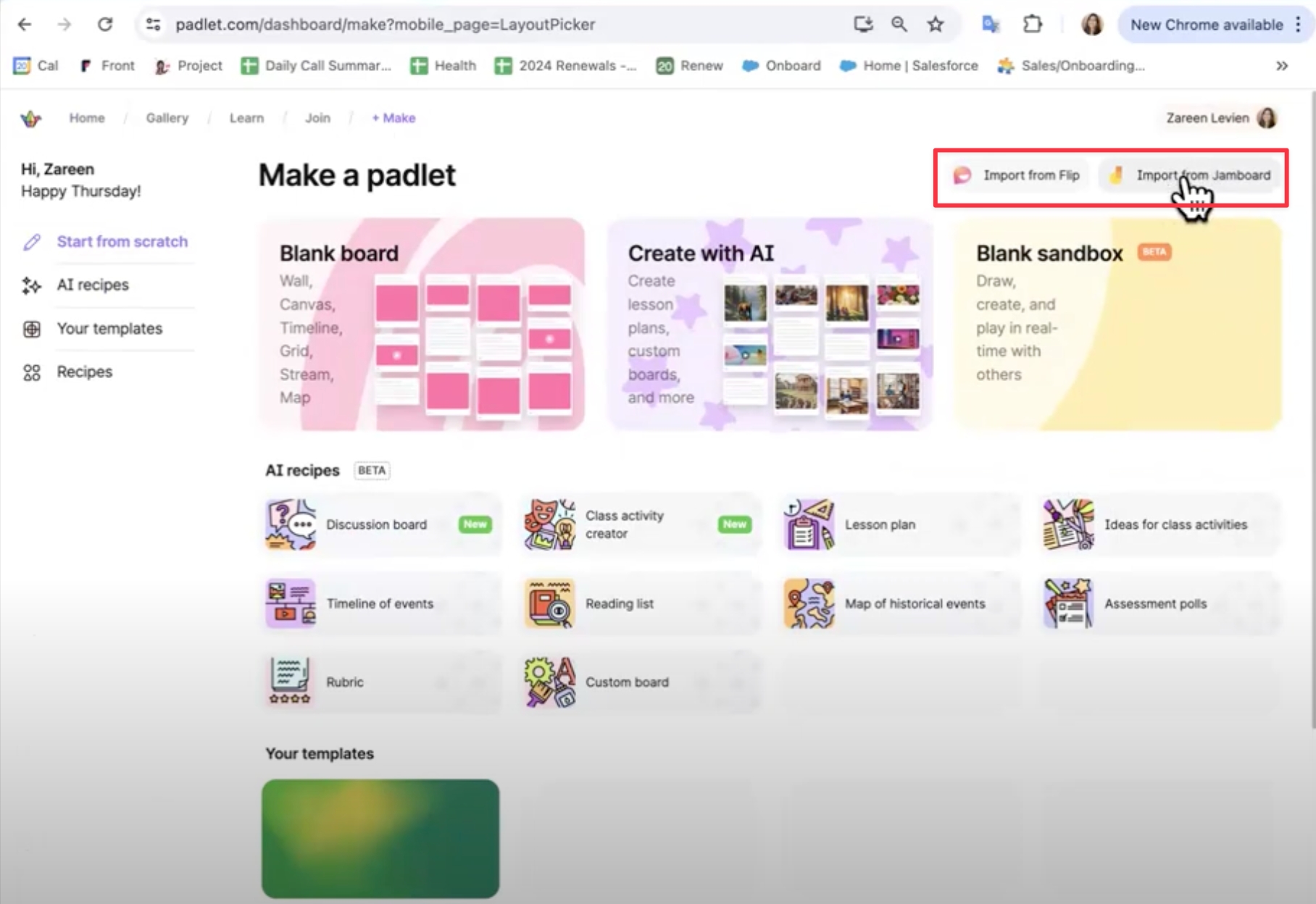Choose the Create with AI card
This screenshot has height=904, width=1316.
(x=770, y=324)
